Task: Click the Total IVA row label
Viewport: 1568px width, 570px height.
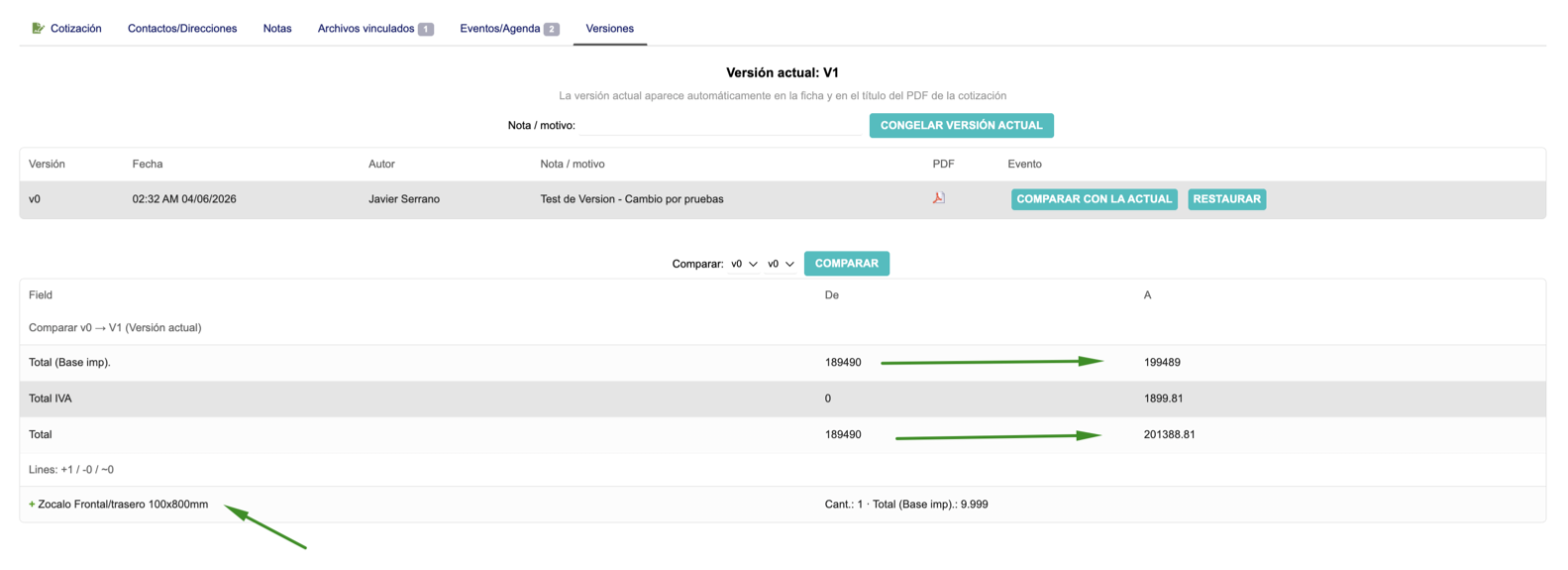Action: [51, 399]
